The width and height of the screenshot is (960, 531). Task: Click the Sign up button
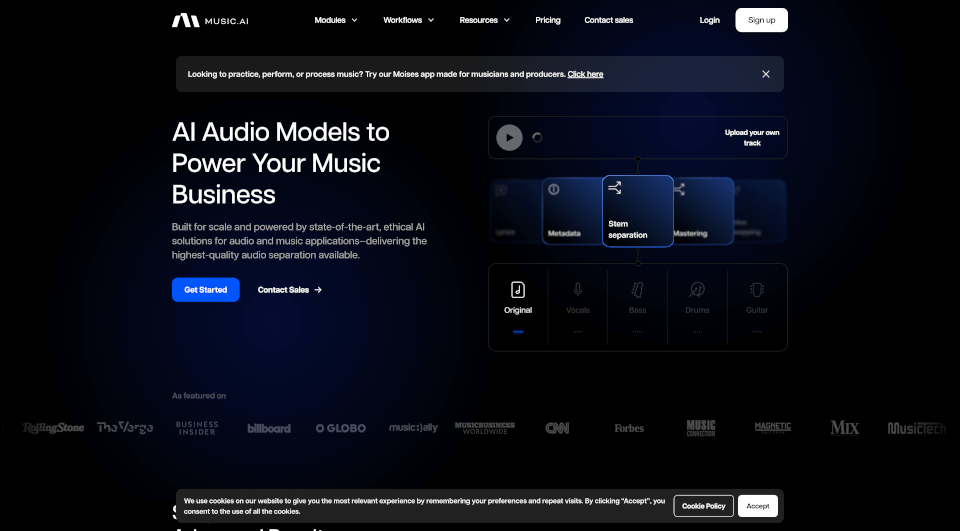762,20
